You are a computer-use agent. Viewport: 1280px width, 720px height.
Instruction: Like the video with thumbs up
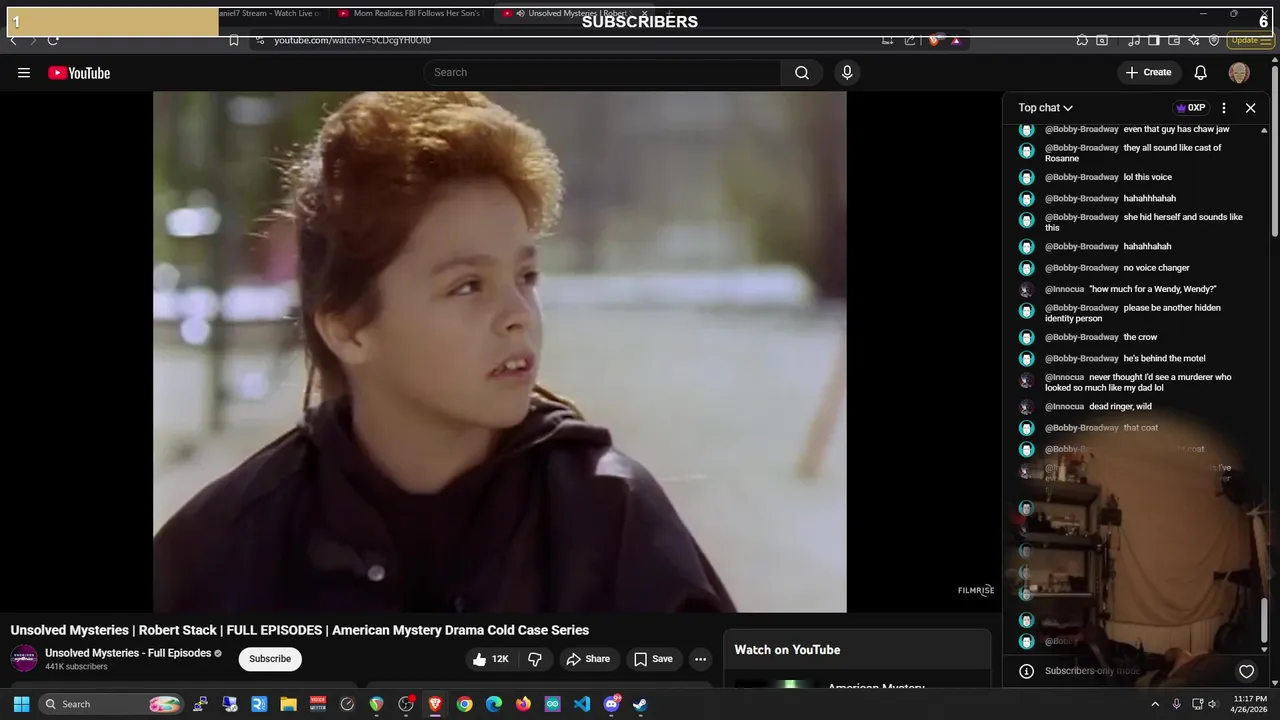tap(491, 659)
